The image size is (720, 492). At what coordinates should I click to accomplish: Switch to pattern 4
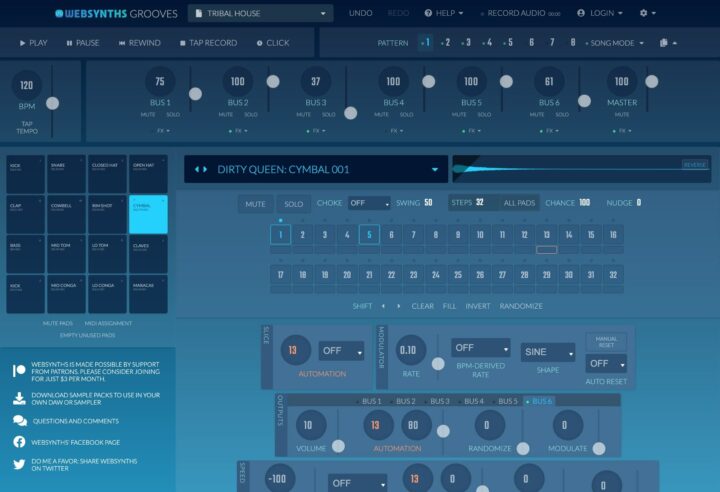tap(487, 43)
